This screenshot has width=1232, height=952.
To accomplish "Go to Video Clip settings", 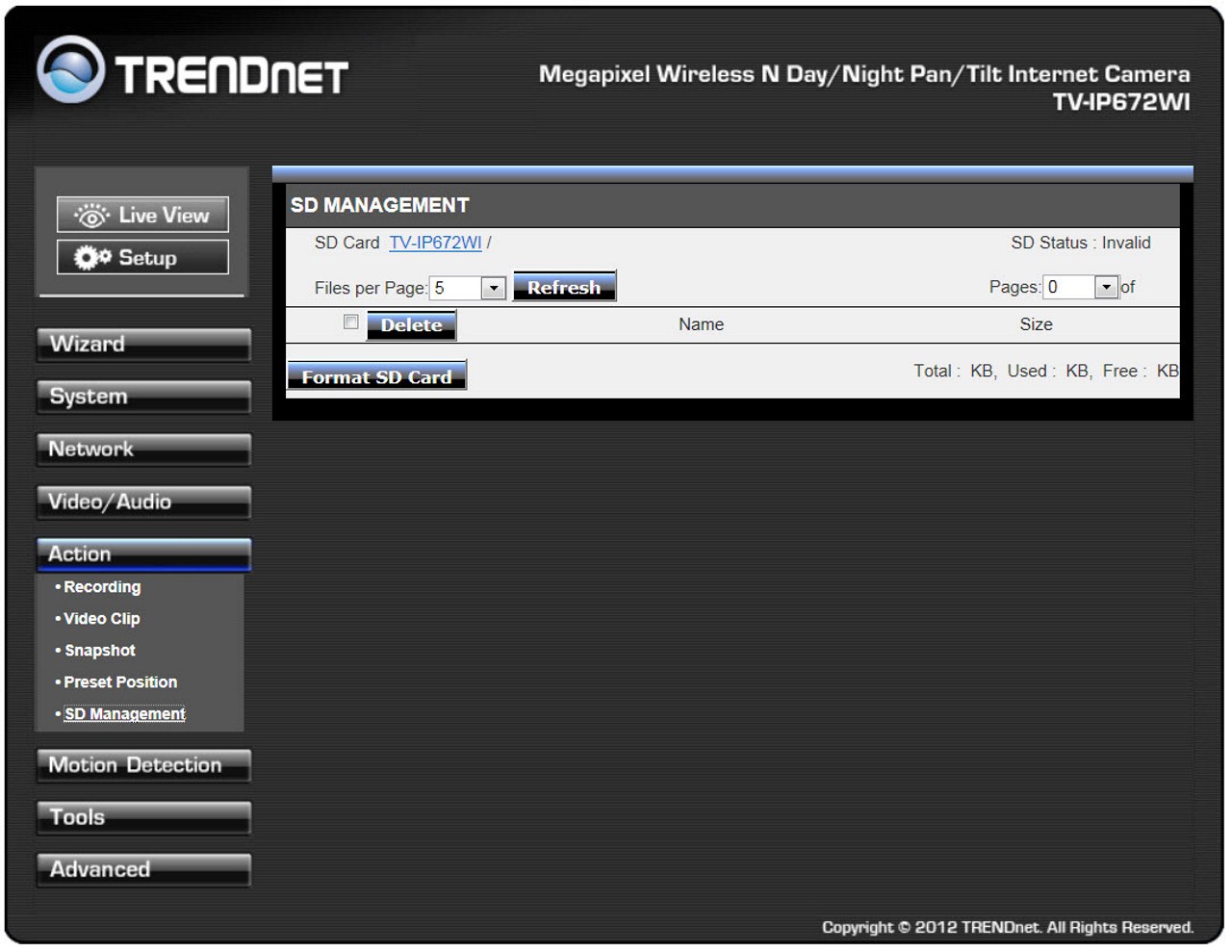I will 102,619.
